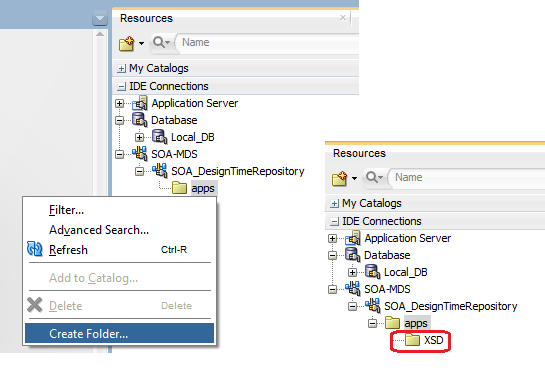545x387 pixels.
Task: Click SOA_DesignTimeRepository icon in right panel
Action: [x=373, y=305]
